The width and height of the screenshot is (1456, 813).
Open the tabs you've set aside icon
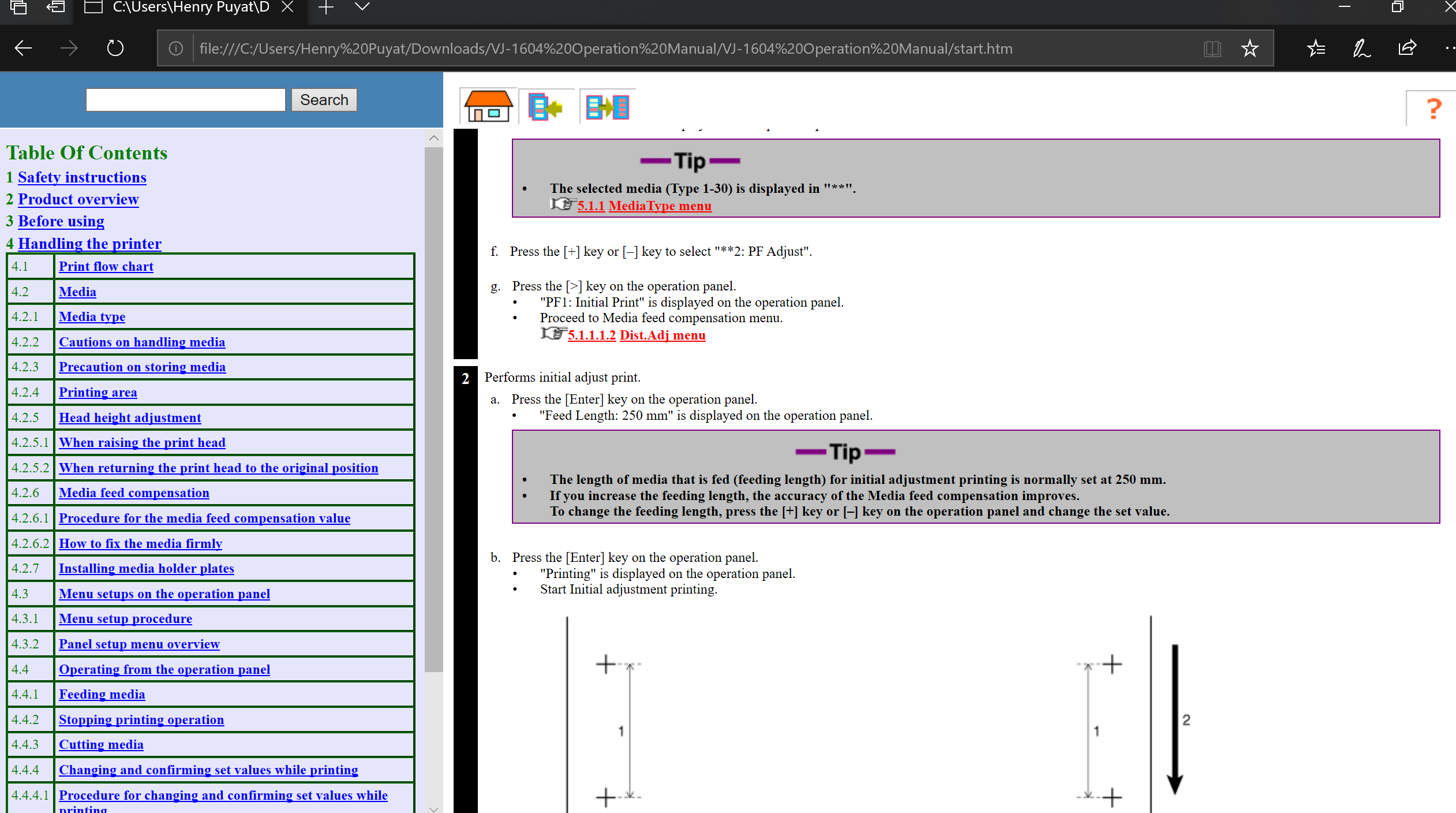(18, 7)
